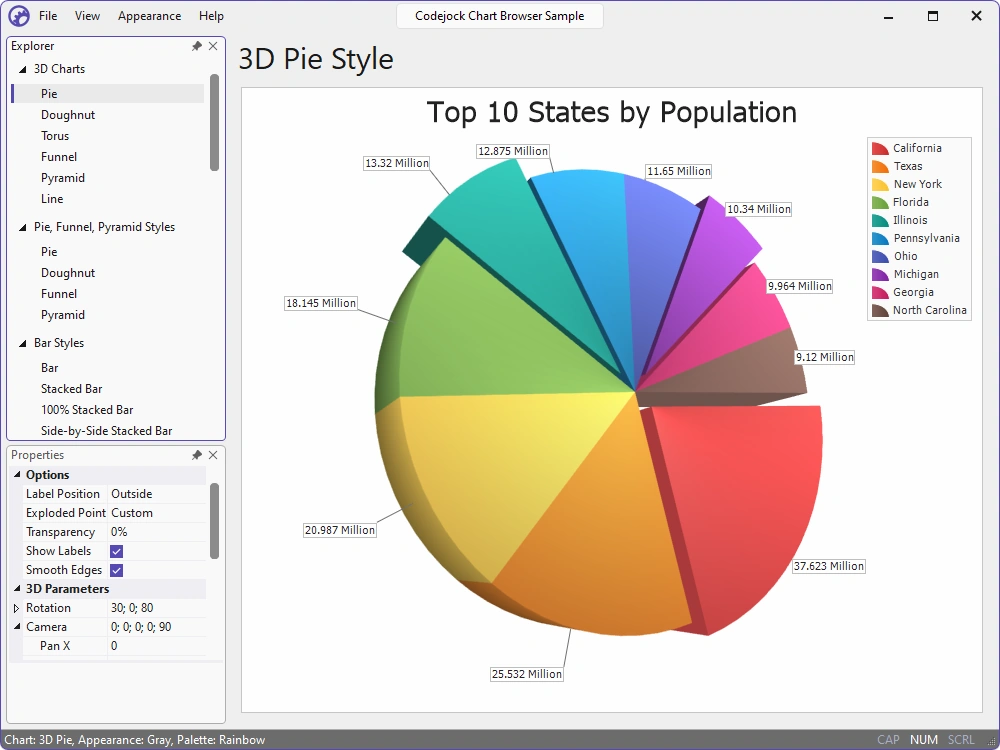Collapse the 3D Charts tree group
Screen dimensions: 1000x750
[22, 69]
